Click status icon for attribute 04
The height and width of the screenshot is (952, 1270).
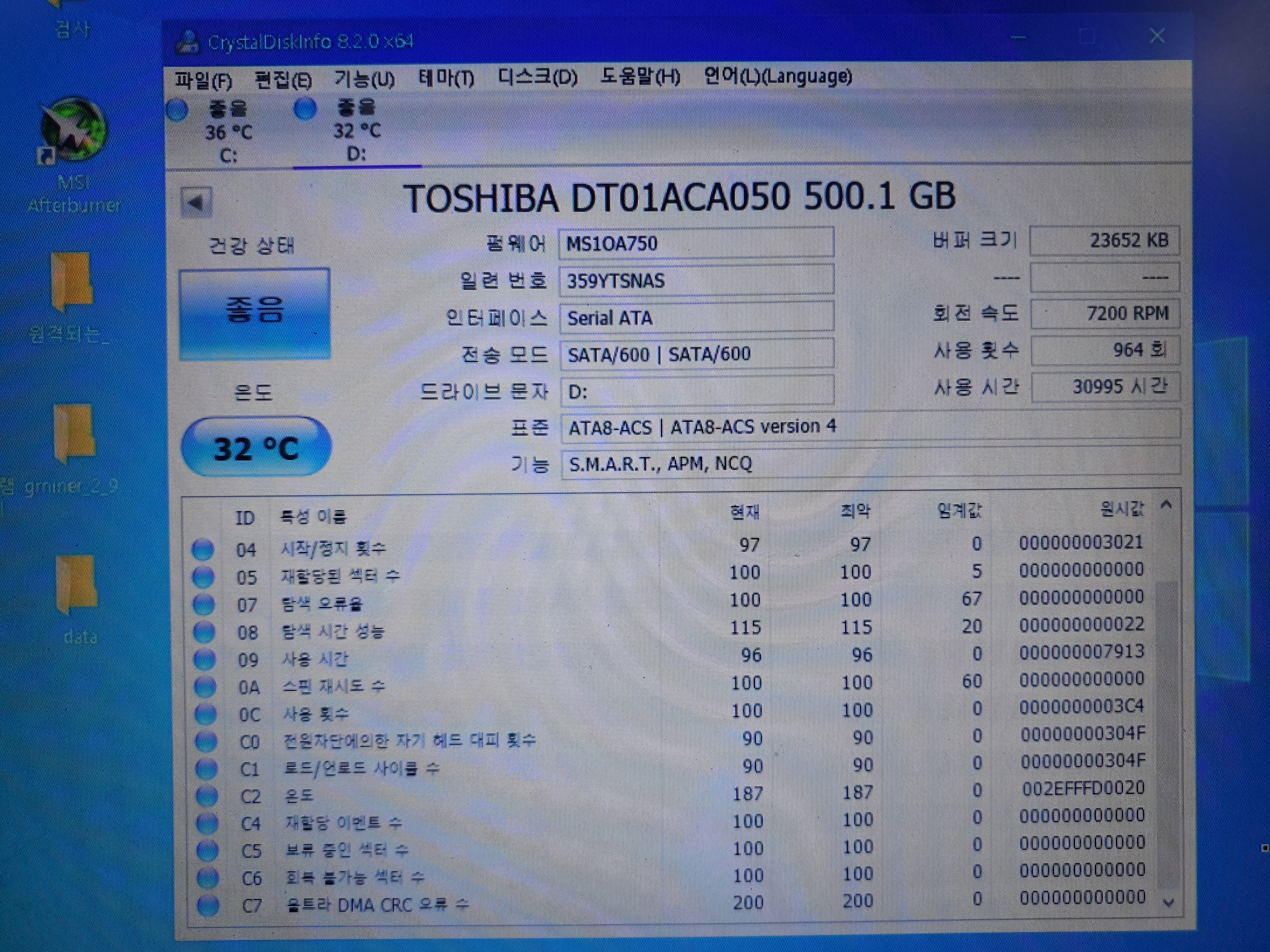(203, 549)
